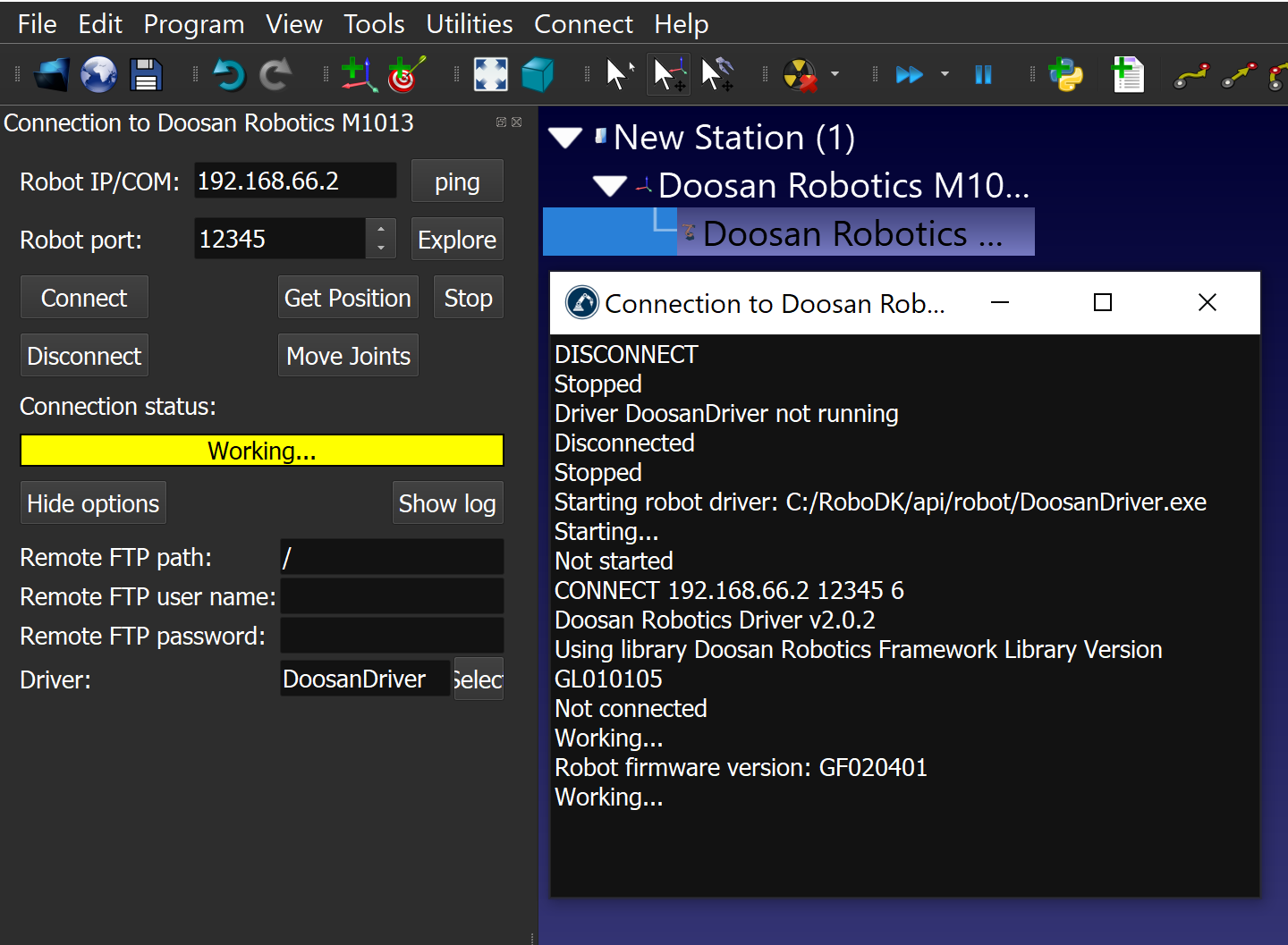
Task: Open the online library globe icon
Action: pyautogui.click(x=98, y=74)
